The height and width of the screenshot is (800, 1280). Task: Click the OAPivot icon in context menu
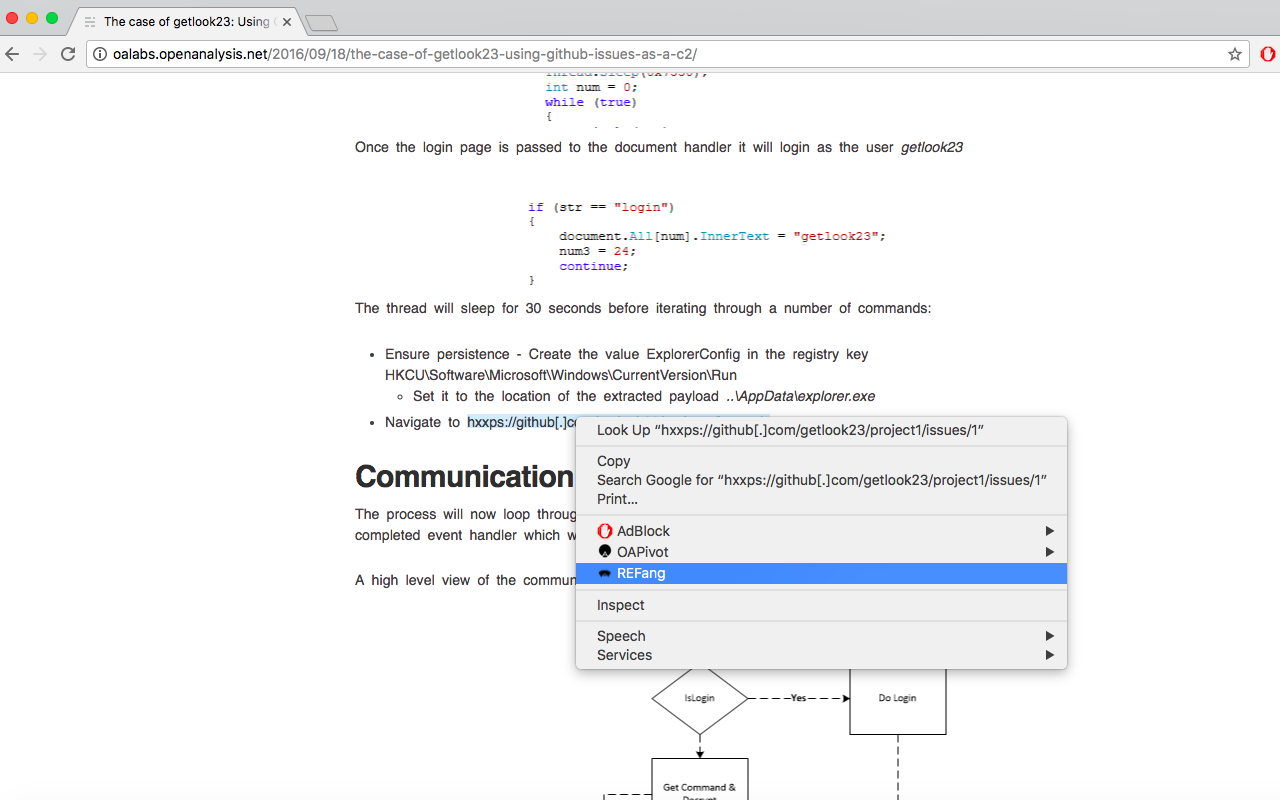[604, 552]
